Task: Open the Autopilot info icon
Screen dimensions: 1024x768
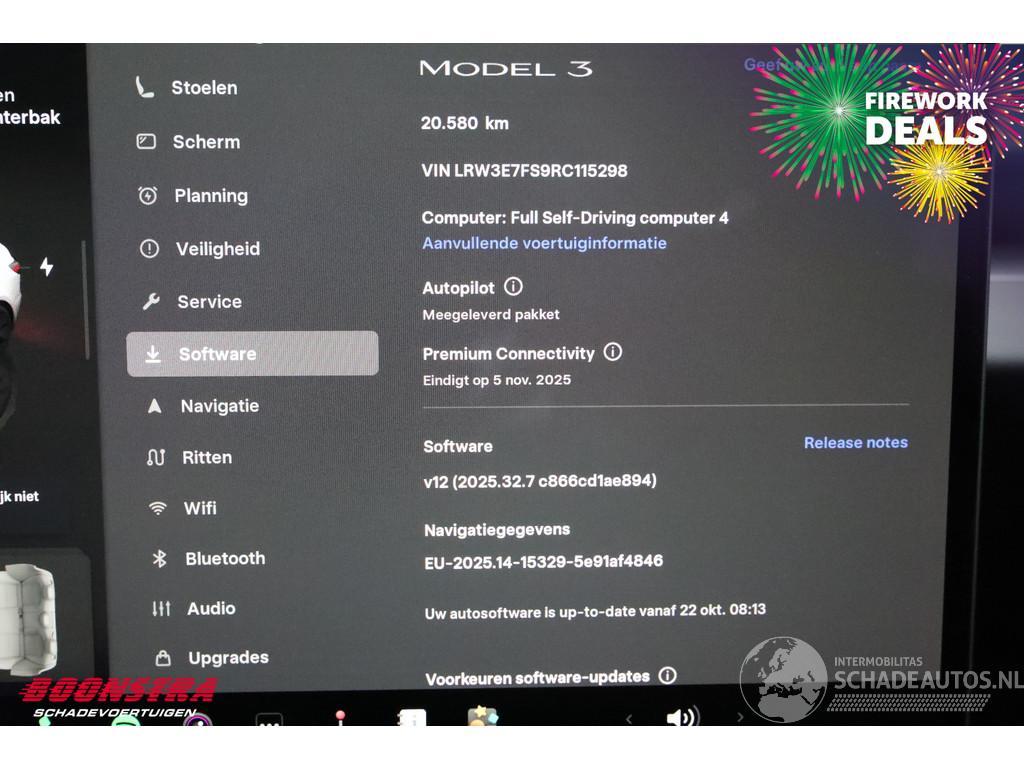Action: coord(513,287)
